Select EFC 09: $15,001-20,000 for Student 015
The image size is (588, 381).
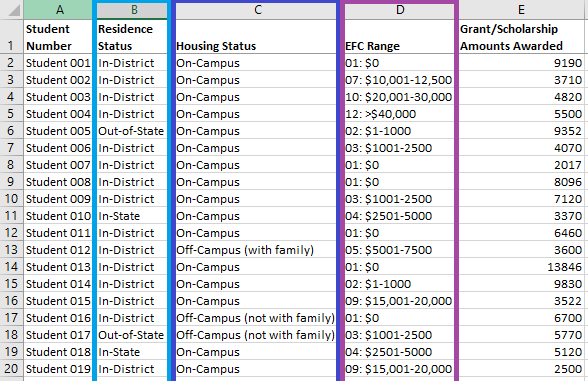coord(400,301)
